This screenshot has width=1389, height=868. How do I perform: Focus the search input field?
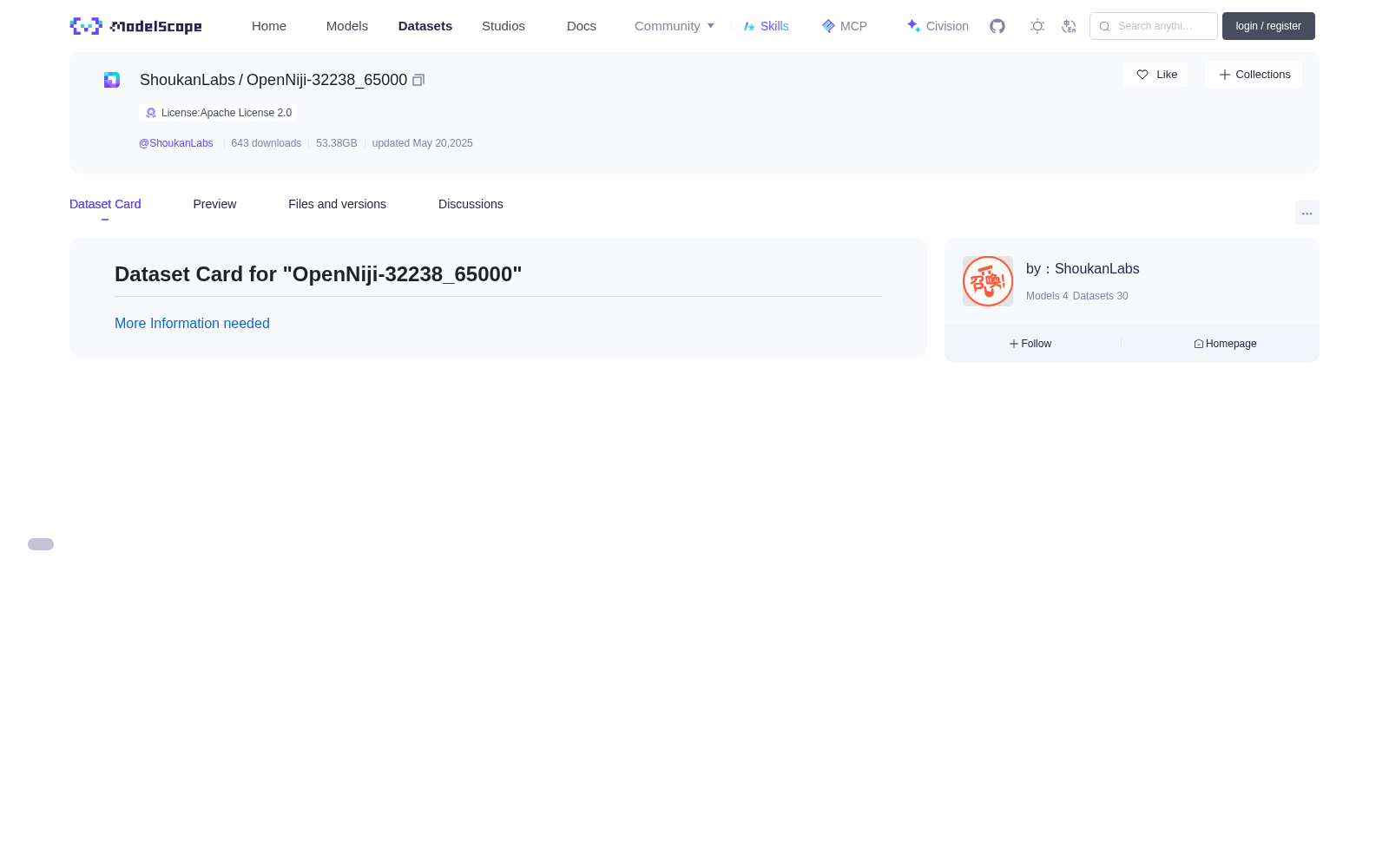[x=1154, y=26]
